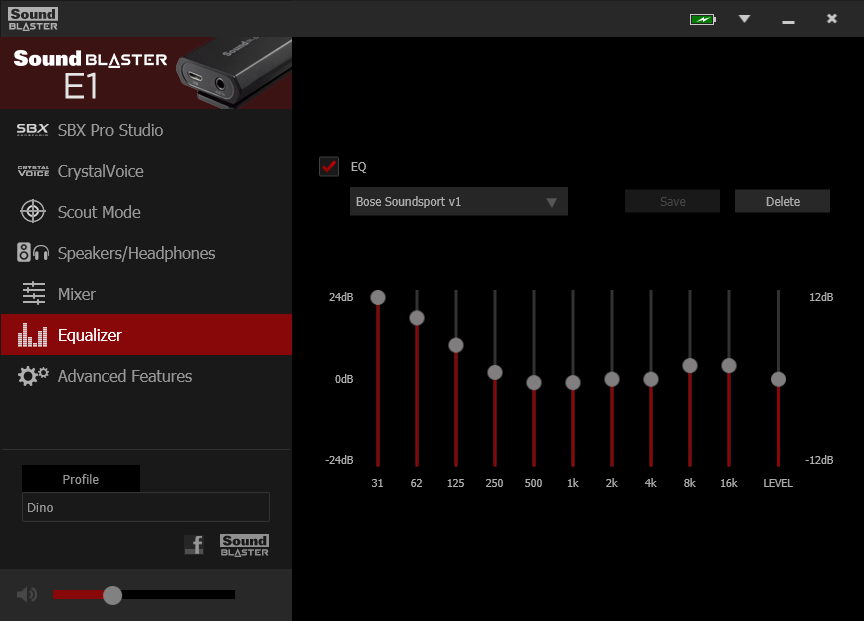Open the Bose Soundsport v1 preset dropdown
Image resolution: width=864 pixels, height=621 pixels.
click(x=458, y=202)
